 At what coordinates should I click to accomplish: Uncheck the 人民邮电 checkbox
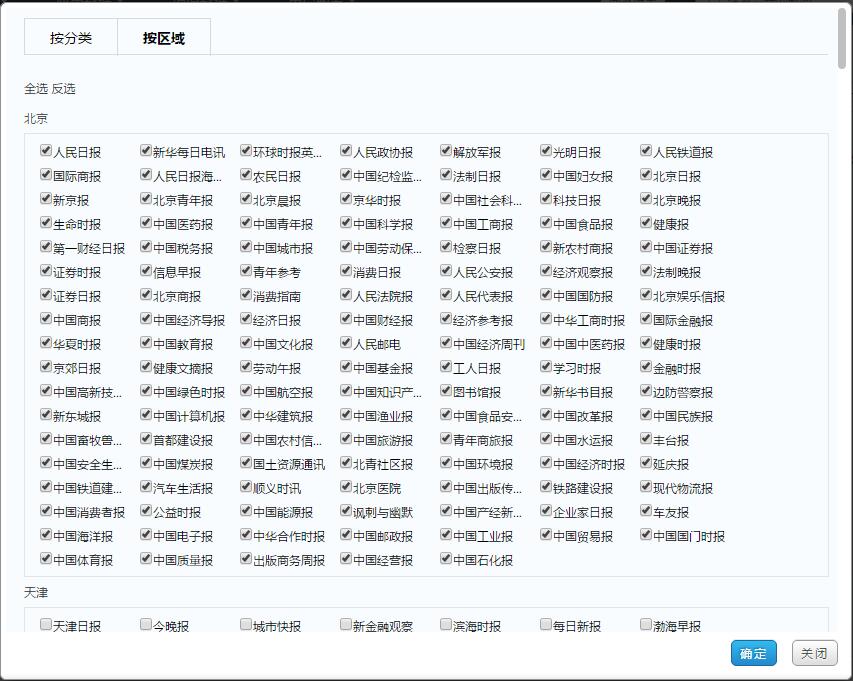click(346, 342)
